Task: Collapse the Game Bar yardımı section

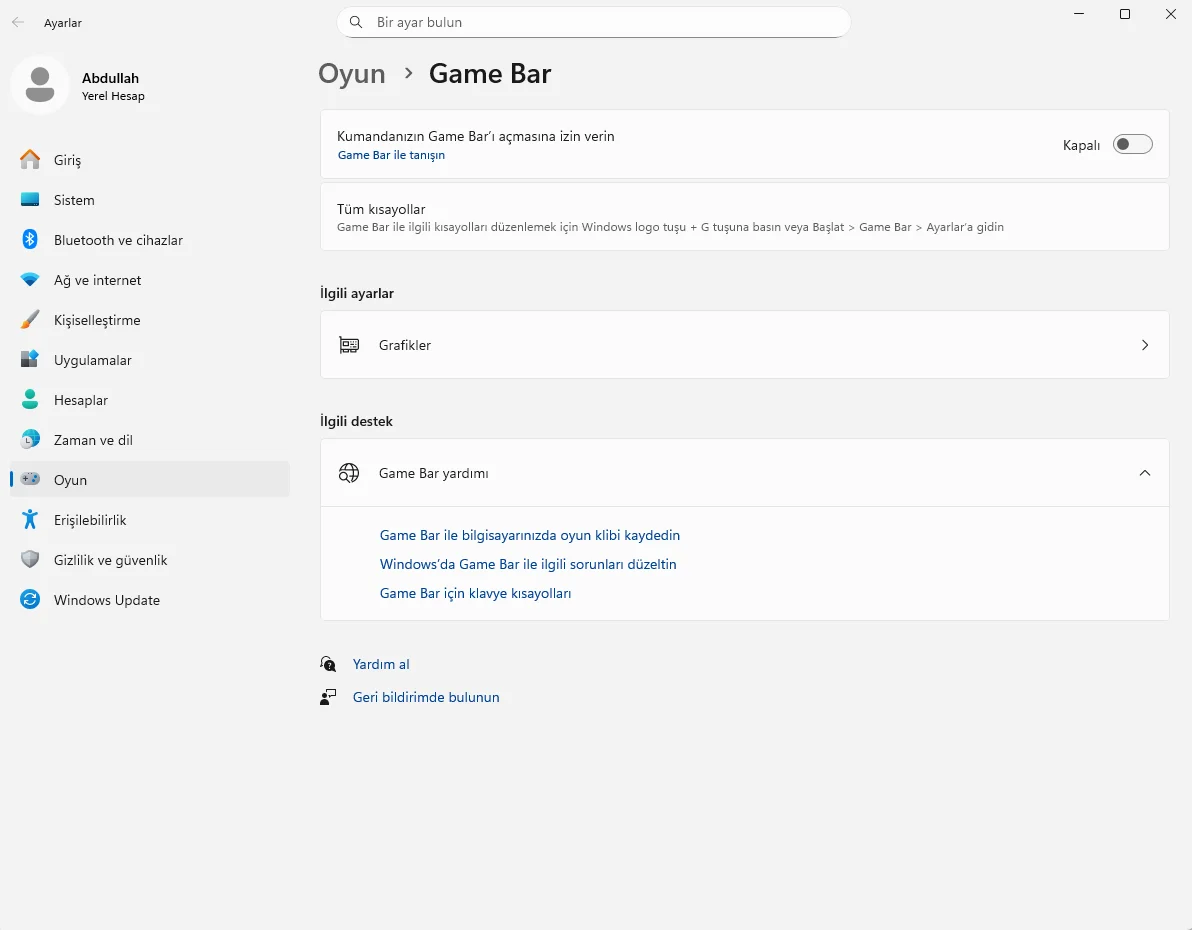Action: coord(1145,473)
